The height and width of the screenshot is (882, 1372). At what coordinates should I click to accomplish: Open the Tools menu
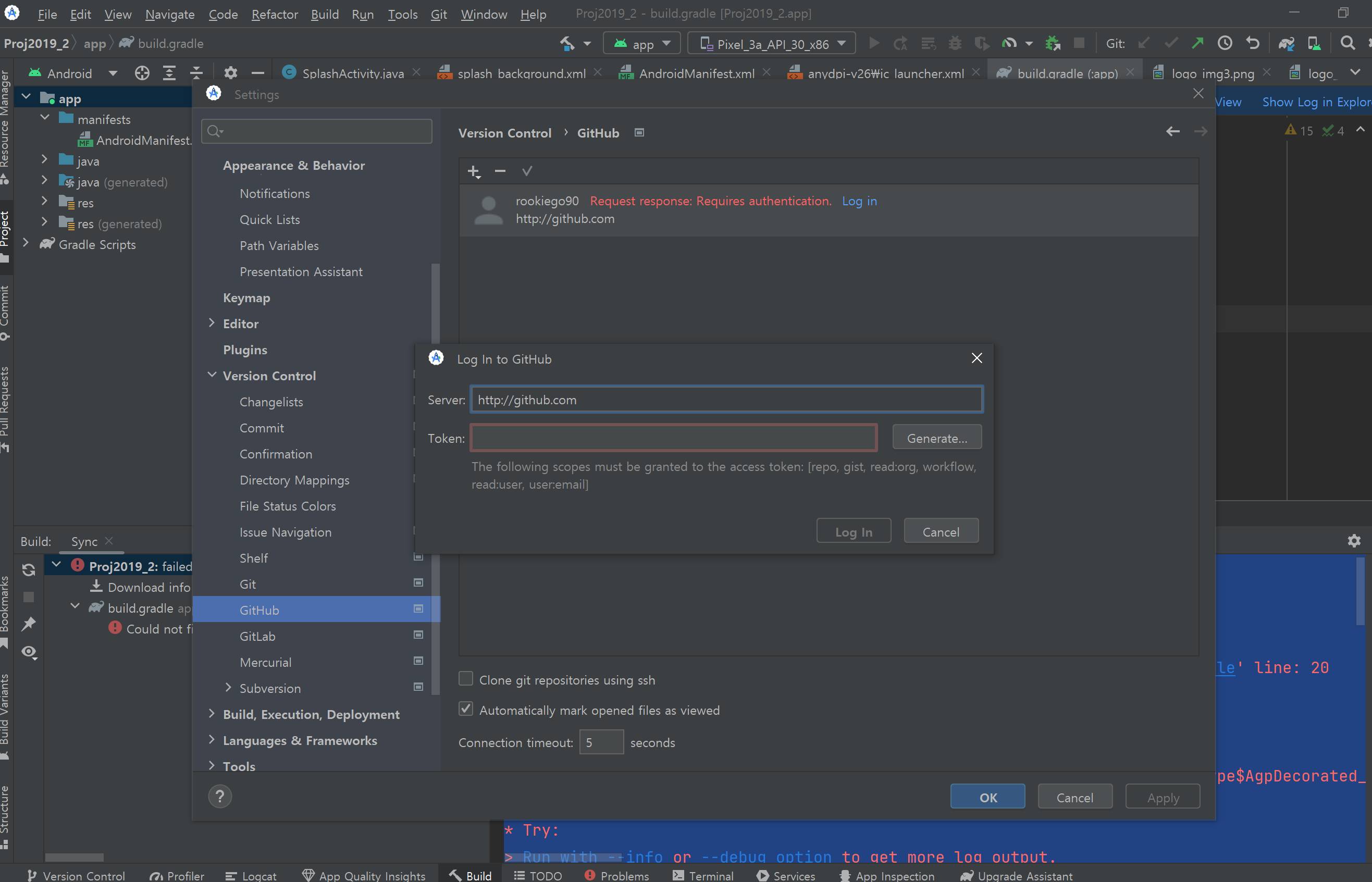click(x=402, y=14)
